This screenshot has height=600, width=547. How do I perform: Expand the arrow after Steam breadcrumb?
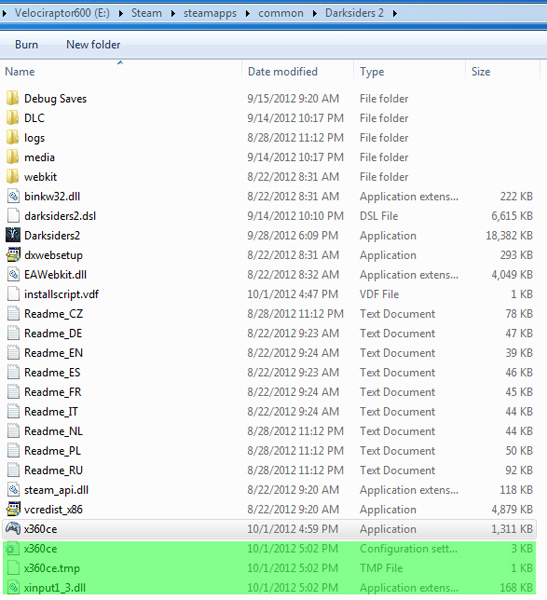pos(173,13)
